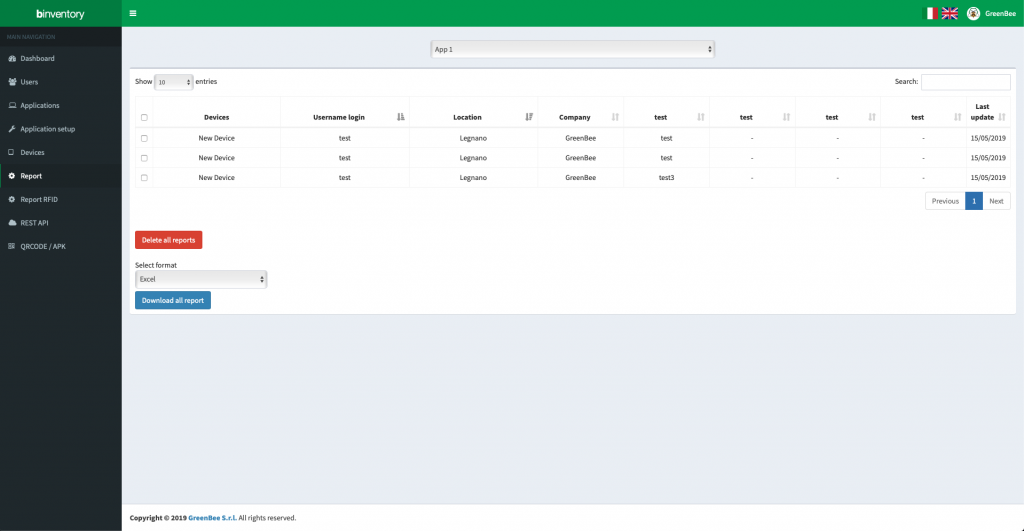Open the Excel format dropdown
The width and height of the screenshot is (1024, 531).
click(200, 279)
